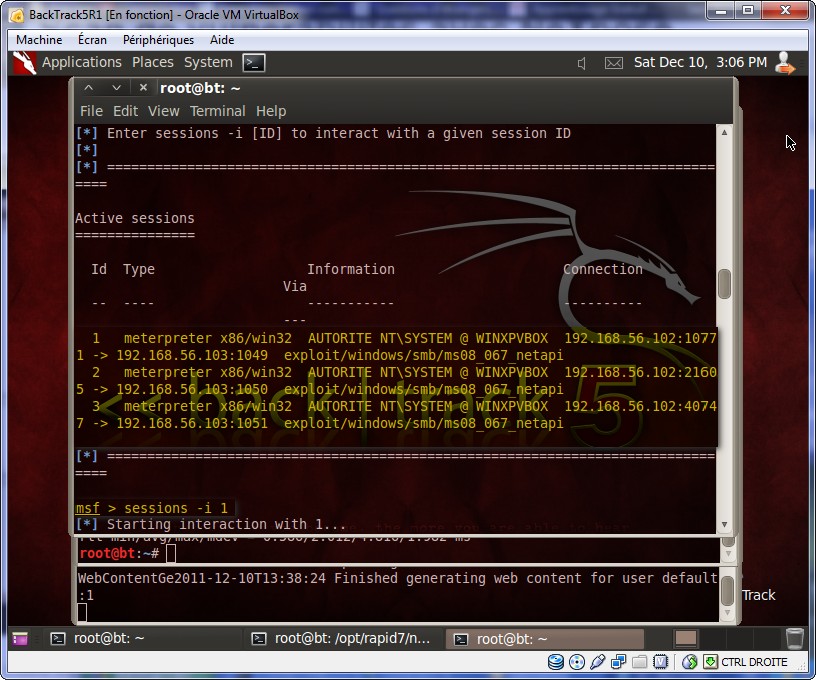Click the CTRL DROITE host key label
Screen dimensions: 816x680
point(754,662)
